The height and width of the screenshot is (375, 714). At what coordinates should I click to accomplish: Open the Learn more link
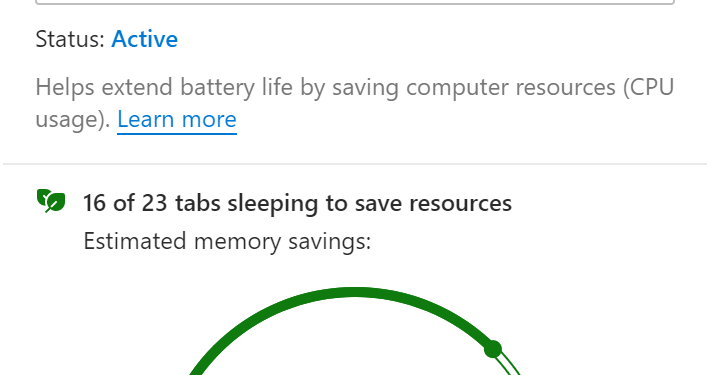point(177,120)
